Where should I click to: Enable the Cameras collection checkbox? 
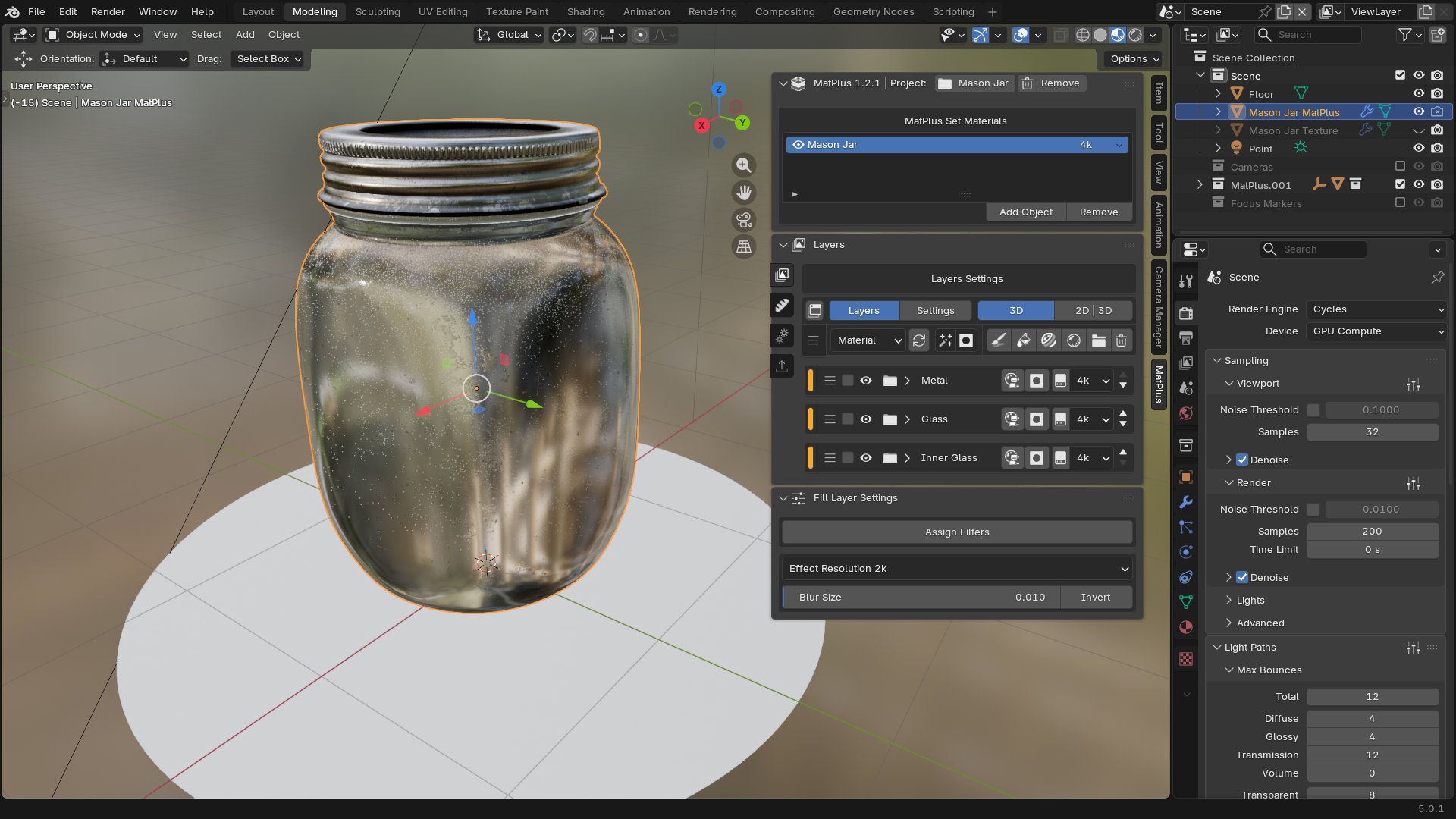[x=1400, y=167]
